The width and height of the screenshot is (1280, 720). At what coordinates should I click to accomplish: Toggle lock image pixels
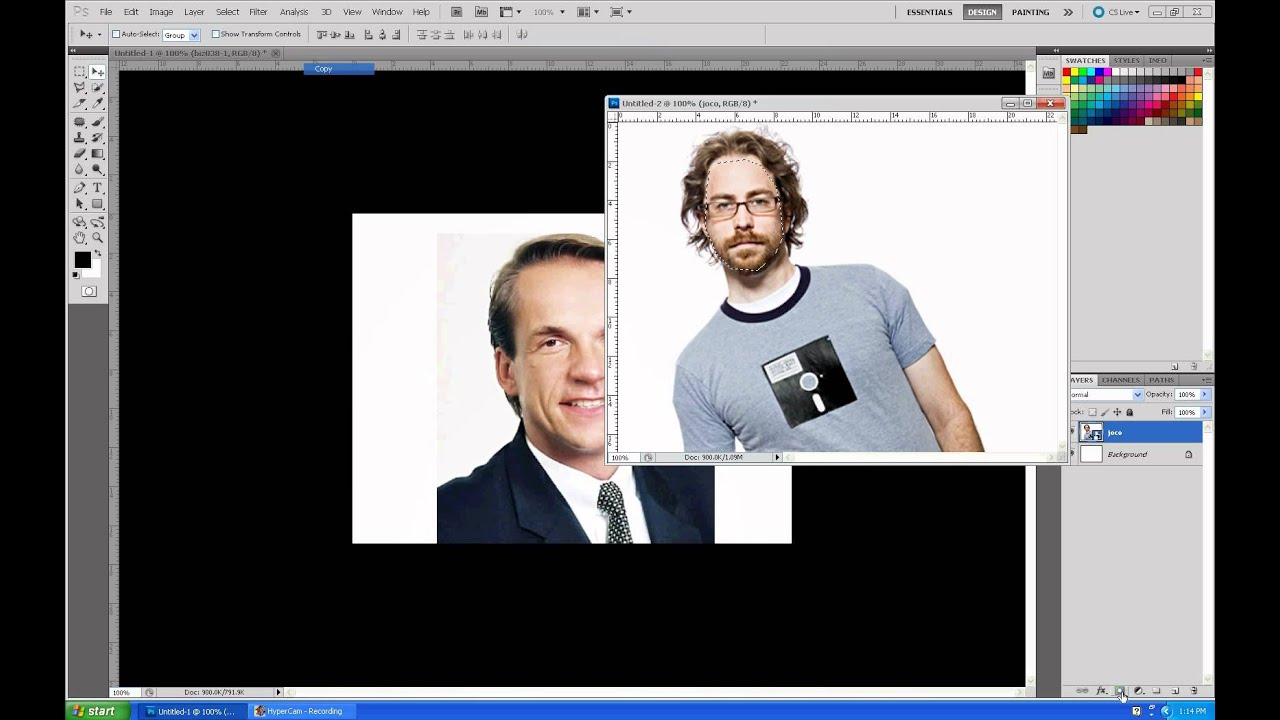[1106, 412]
